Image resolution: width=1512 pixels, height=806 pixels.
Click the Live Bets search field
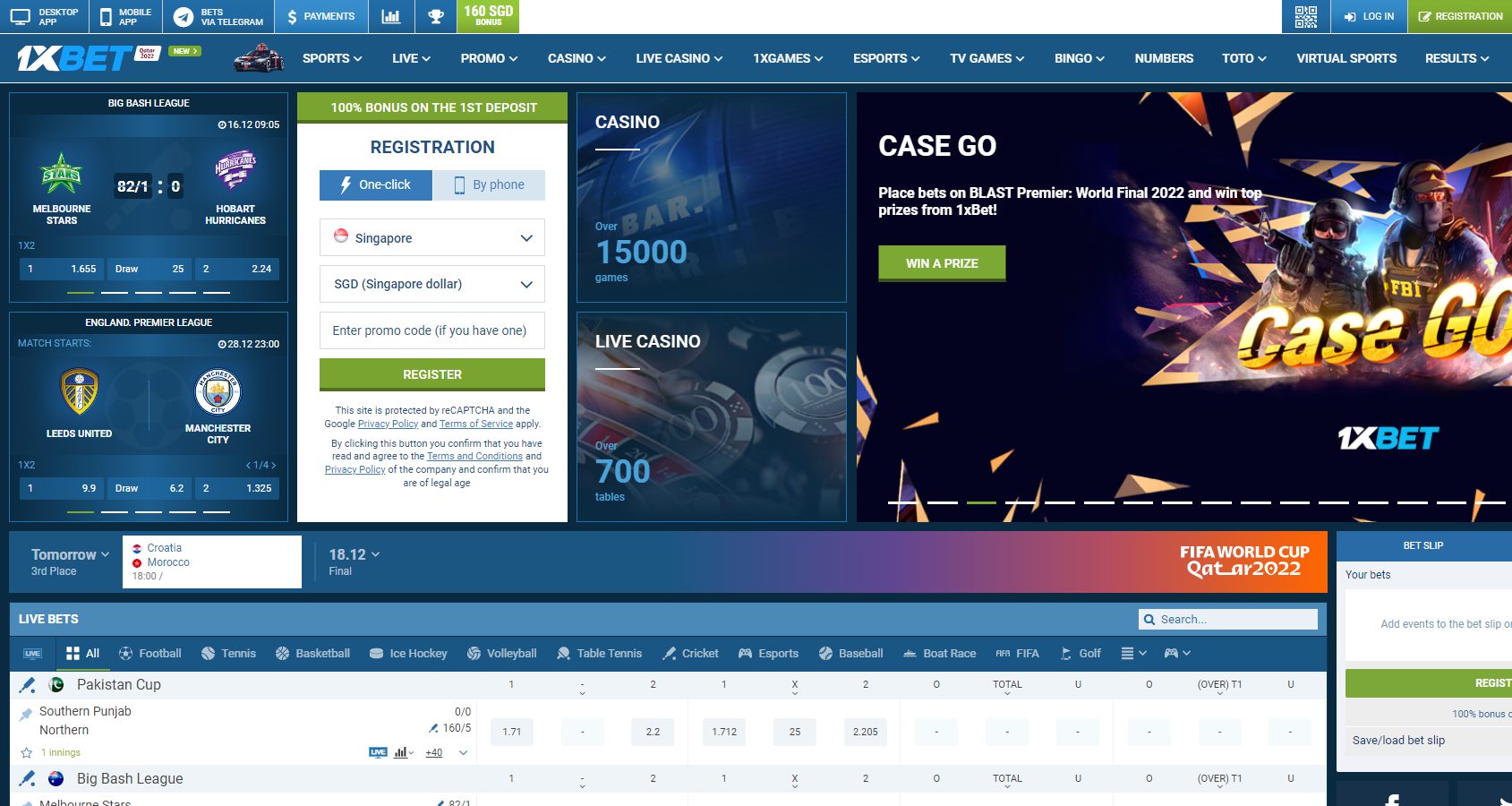click(1228, 619)
